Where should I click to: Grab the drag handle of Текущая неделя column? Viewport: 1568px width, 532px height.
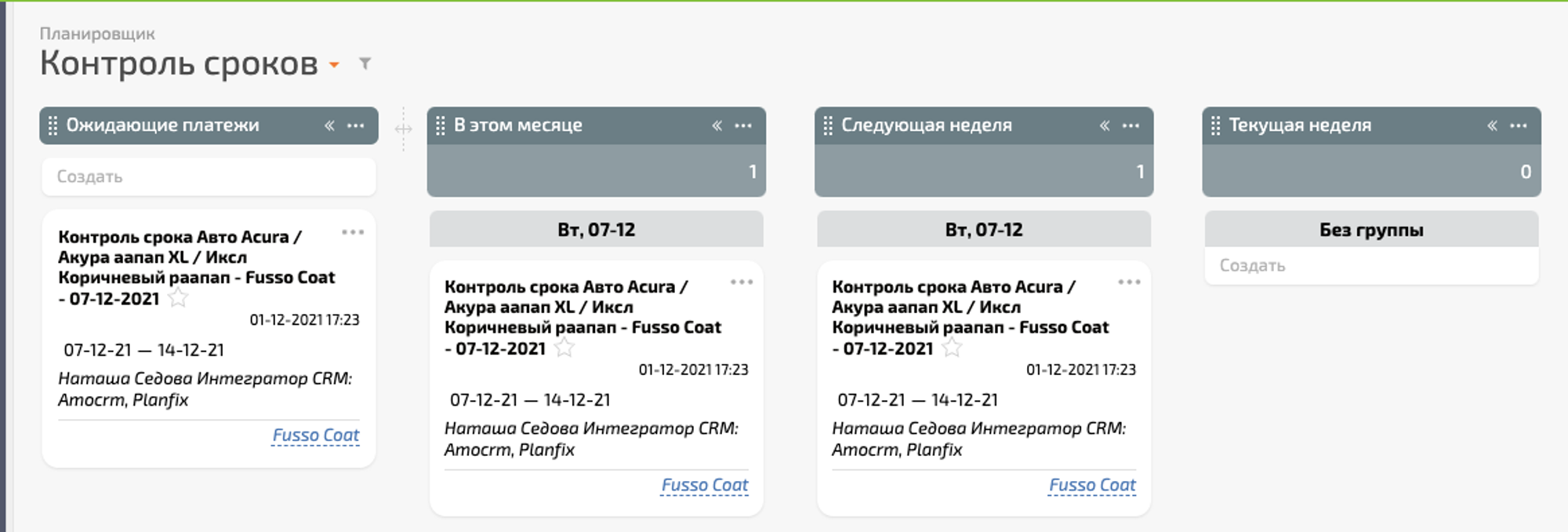pos(1215,126)
